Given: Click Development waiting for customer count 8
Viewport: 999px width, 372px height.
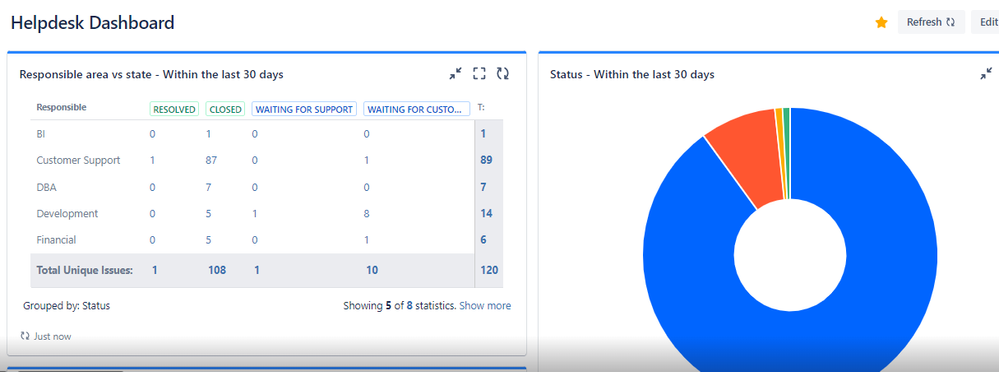Looking at the screenshot, I should (x=367, y=213).
